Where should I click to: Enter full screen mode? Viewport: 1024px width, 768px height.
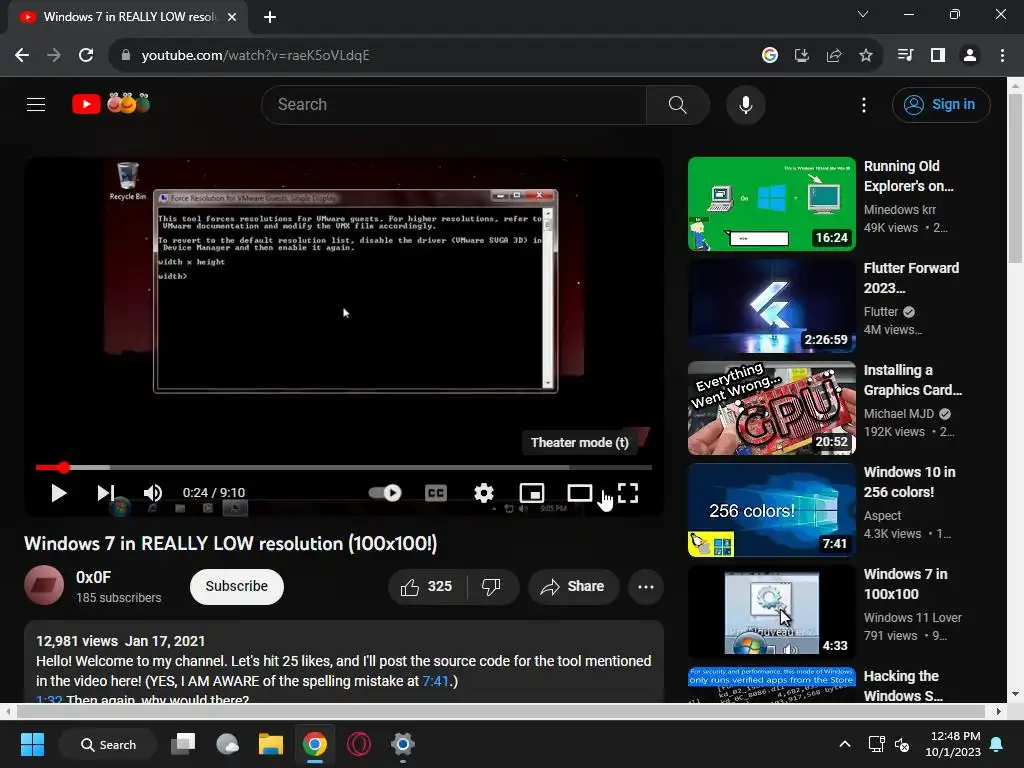point(628,493)
